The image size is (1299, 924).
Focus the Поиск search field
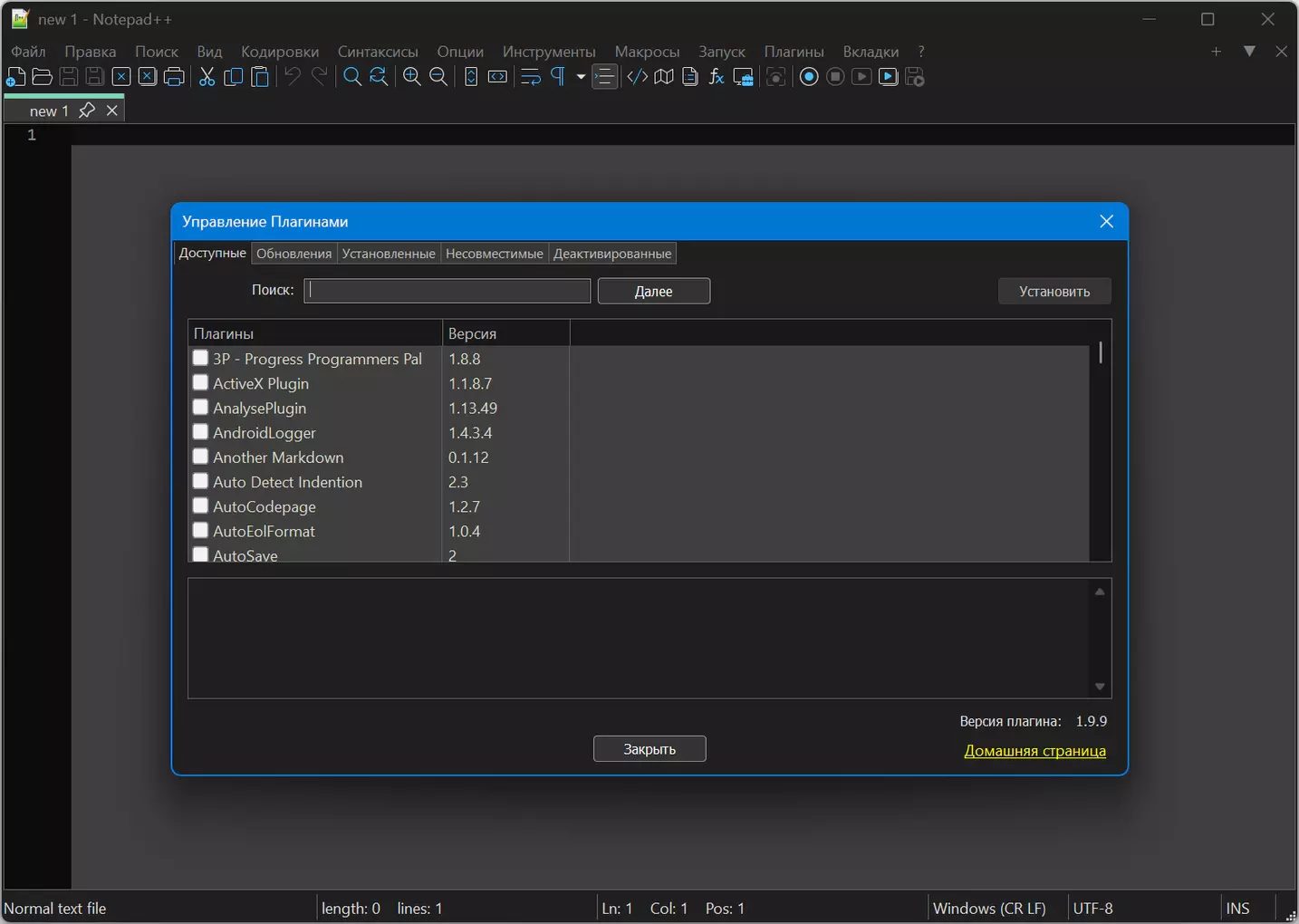(447, 291)
